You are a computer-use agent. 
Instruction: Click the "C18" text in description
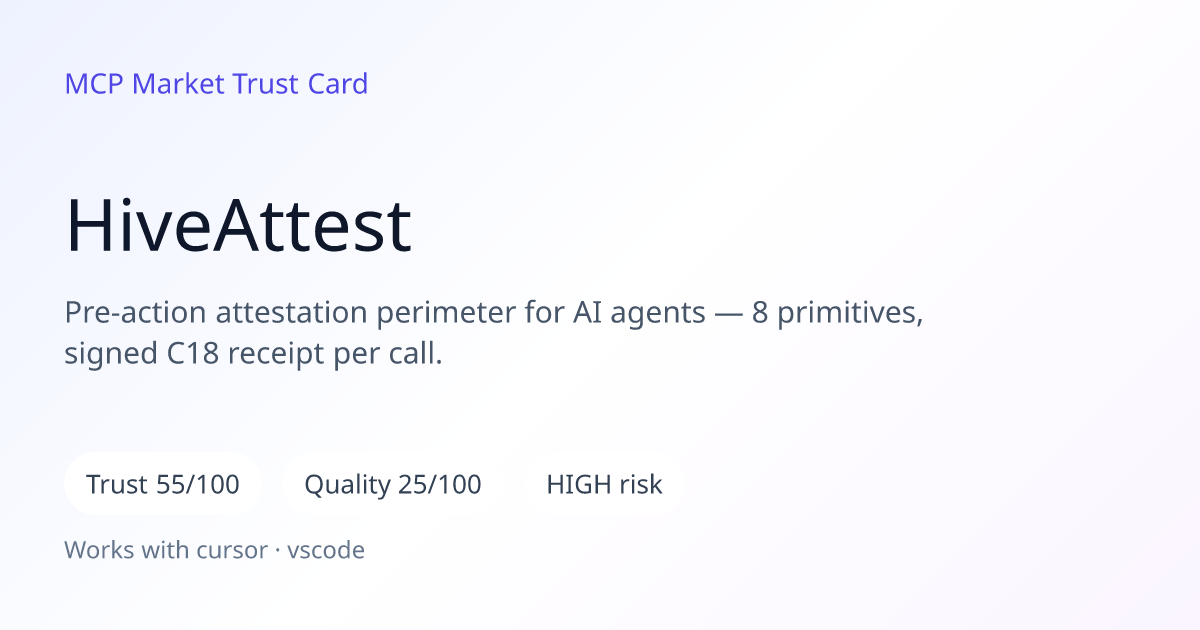click(188, 355)
